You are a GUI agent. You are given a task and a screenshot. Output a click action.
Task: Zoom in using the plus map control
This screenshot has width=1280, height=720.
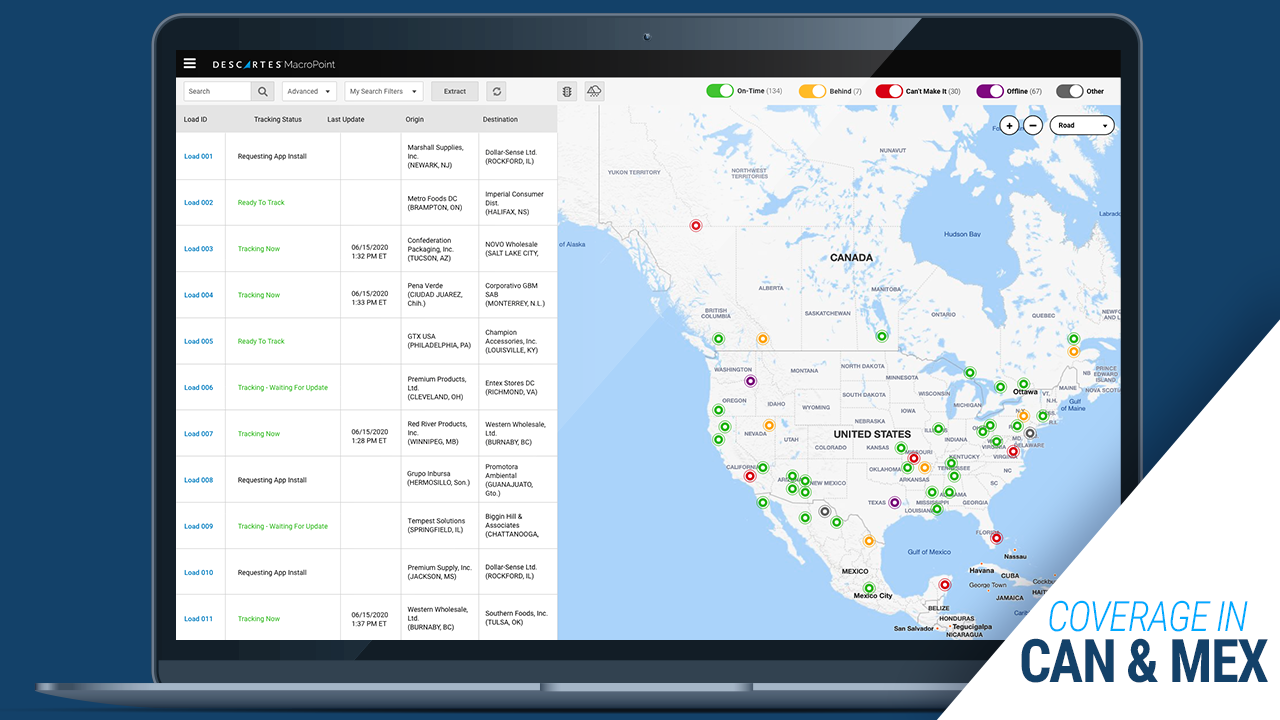click(1009, 125)
